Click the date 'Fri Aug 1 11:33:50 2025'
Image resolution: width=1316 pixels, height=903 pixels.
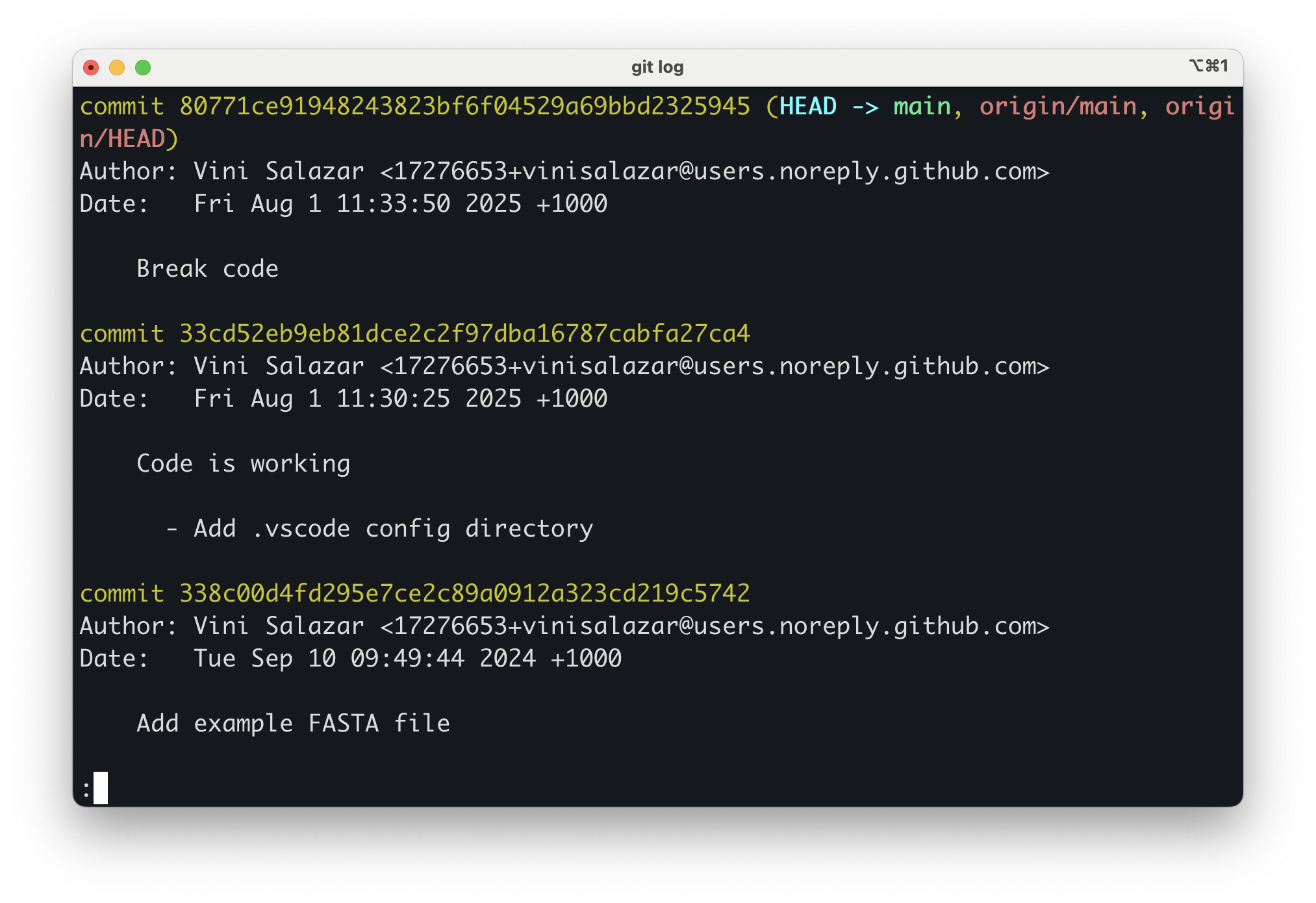pos(357,203)
